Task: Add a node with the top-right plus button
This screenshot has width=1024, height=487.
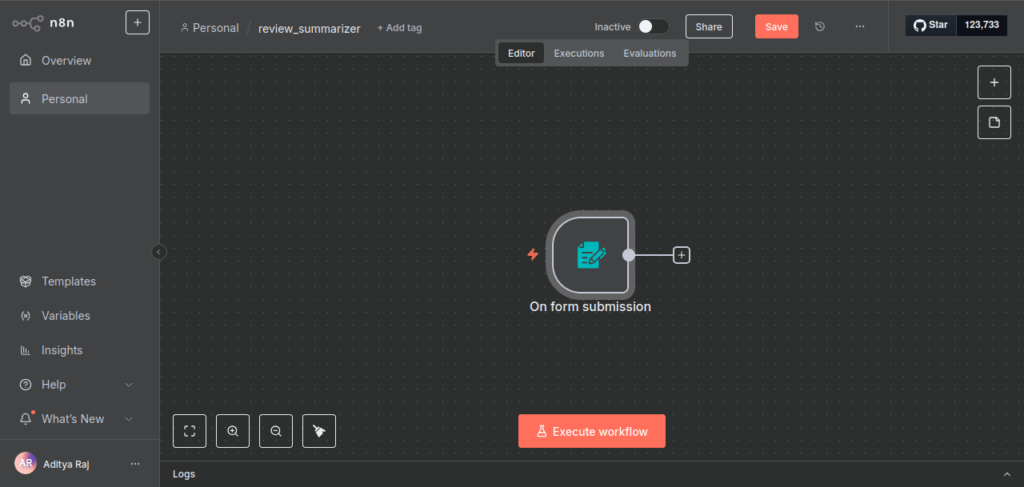Action: click(994, 82)
